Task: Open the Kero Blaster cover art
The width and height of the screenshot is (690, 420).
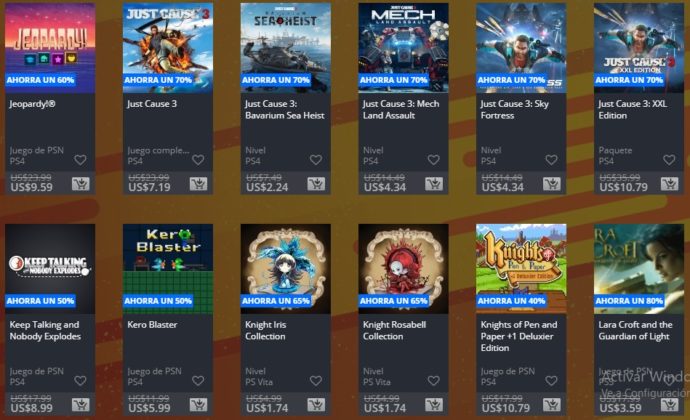Action: point(168,269)
